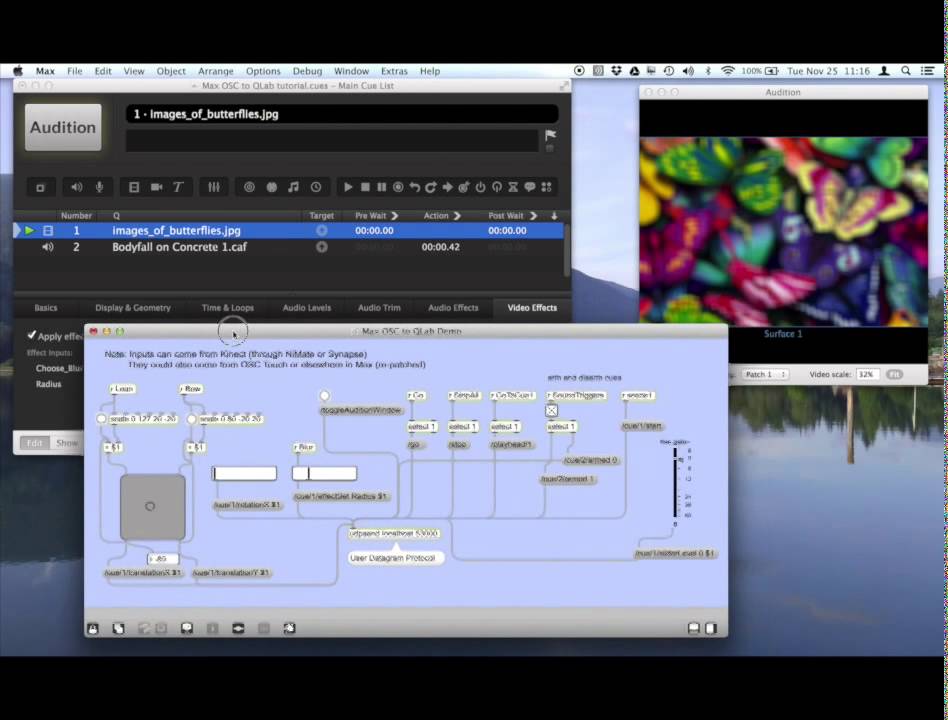Add a Video cue using filmstrip icon
Screen dimensions: 948x720
click(x=134, y=187)
